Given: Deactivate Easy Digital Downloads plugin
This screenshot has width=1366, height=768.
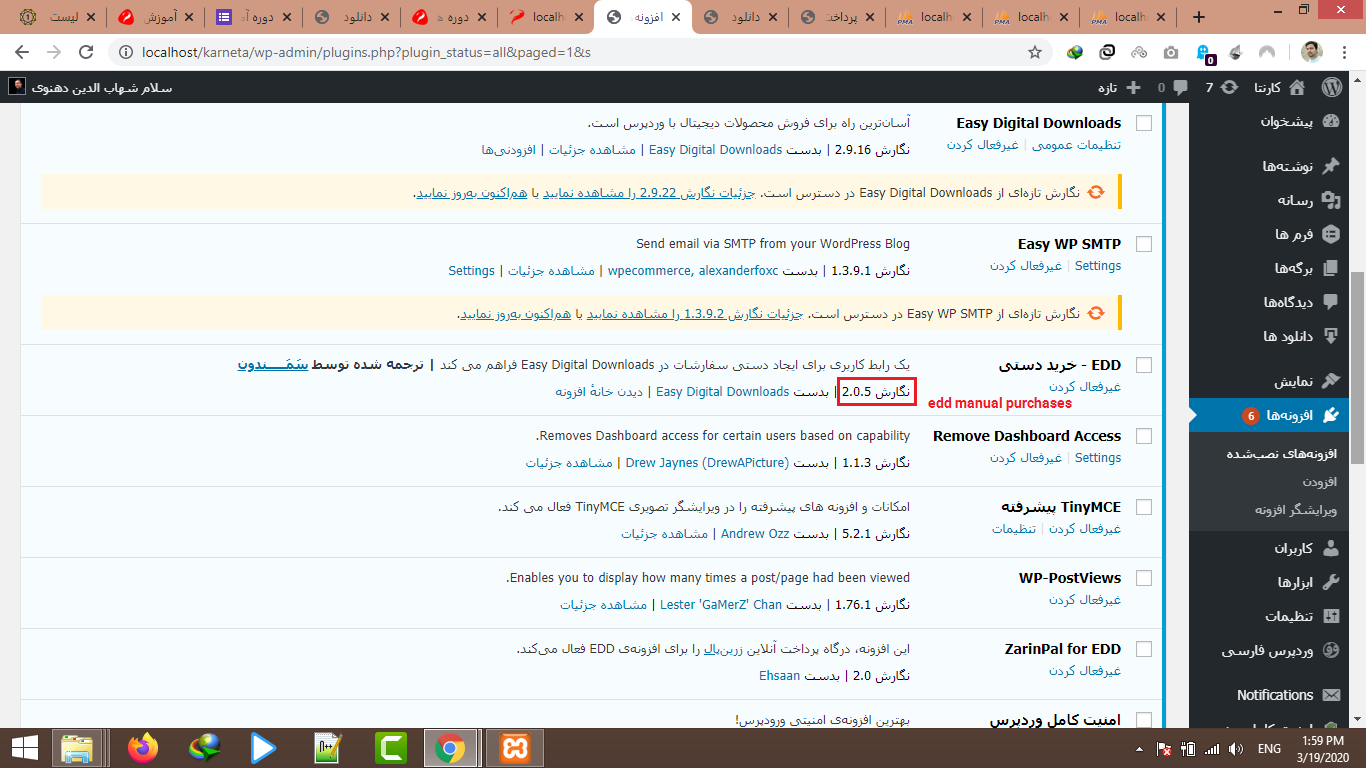Looking at the screenshot, I should click(983, 145).
